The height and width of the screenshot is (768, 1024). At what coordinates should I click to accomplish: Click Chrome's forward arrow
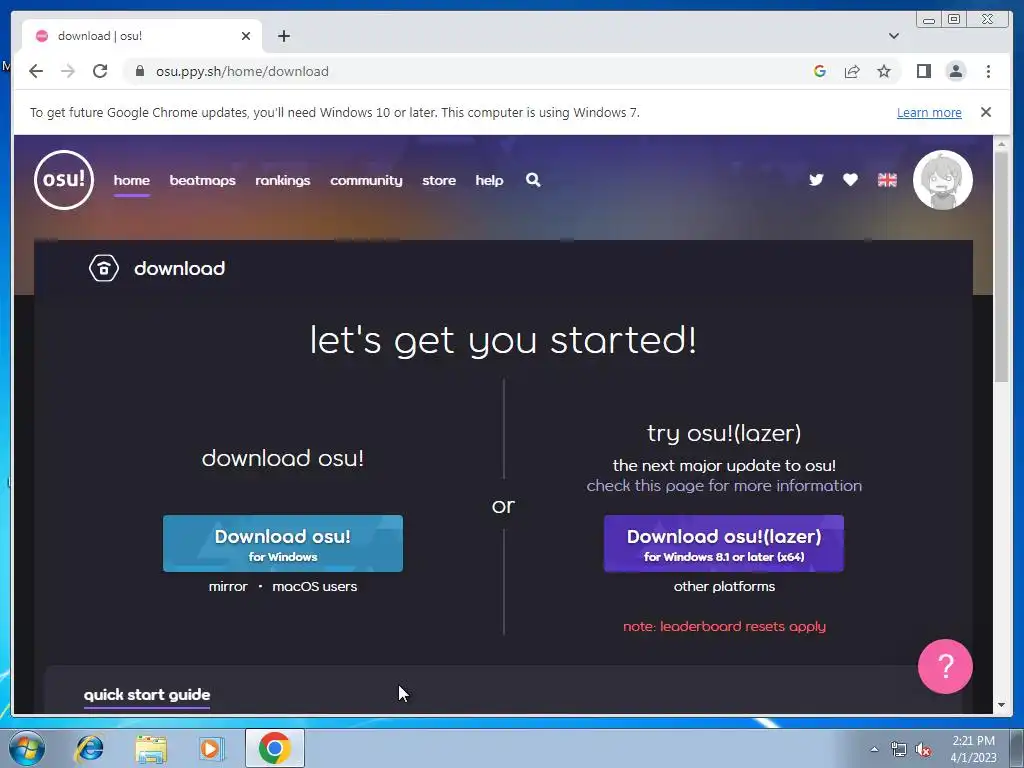click(68, 71)
